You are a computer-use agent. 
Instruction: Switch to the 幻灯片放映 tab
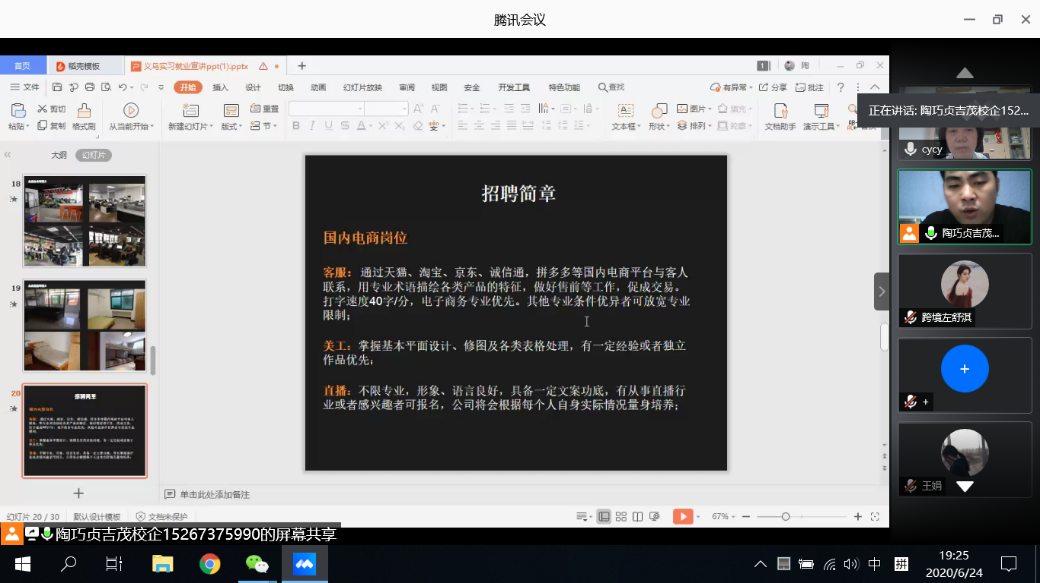[362, 87]
